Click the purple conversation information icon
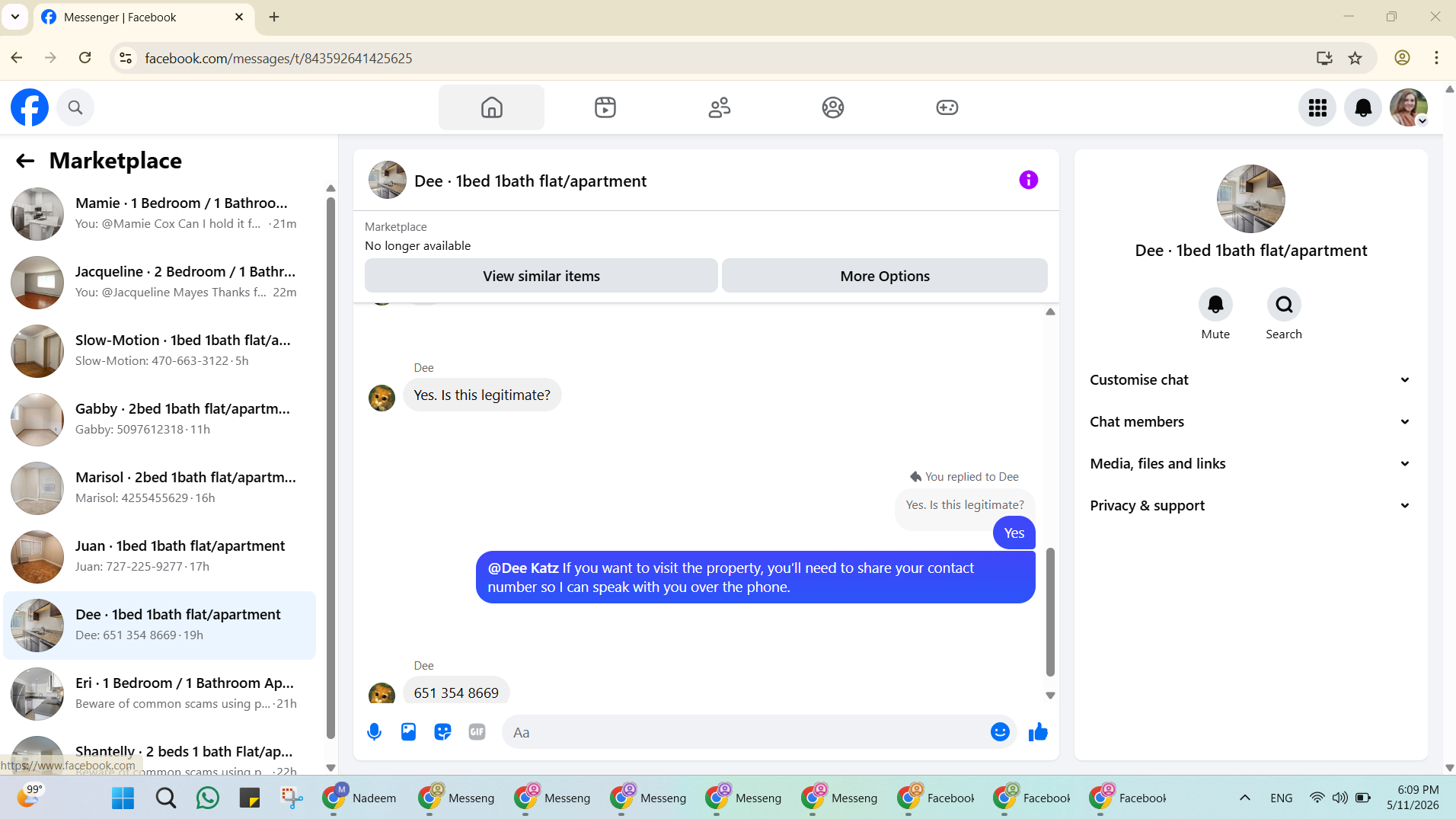Viewport: 1456px width, 819px height. [1028, 180]
